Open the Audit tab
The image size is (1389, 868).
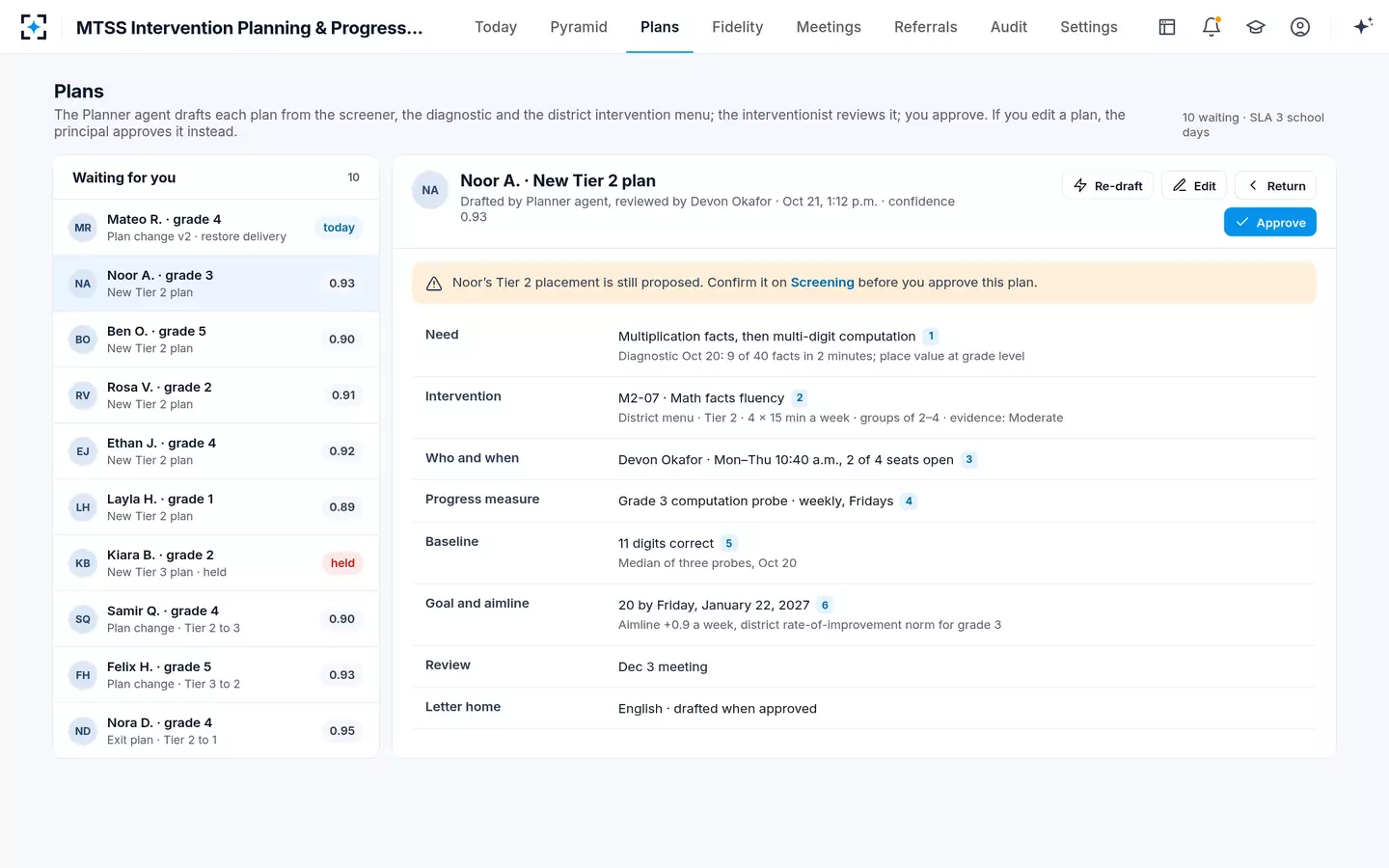pyautogui.click(x=1009, y=27)
